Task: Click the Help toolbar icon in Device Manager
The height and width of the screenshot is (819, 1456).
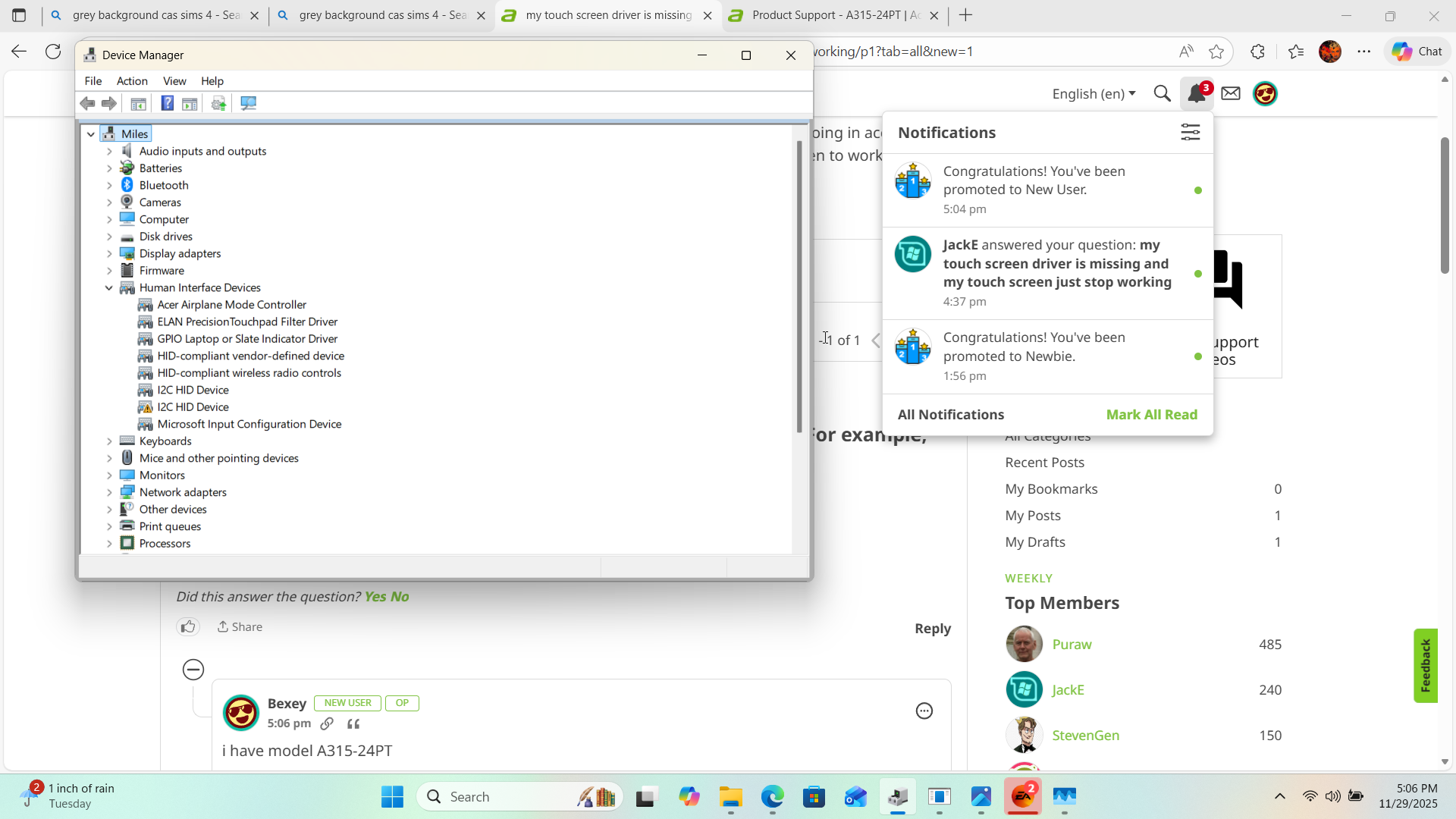Action: (168, 104)
